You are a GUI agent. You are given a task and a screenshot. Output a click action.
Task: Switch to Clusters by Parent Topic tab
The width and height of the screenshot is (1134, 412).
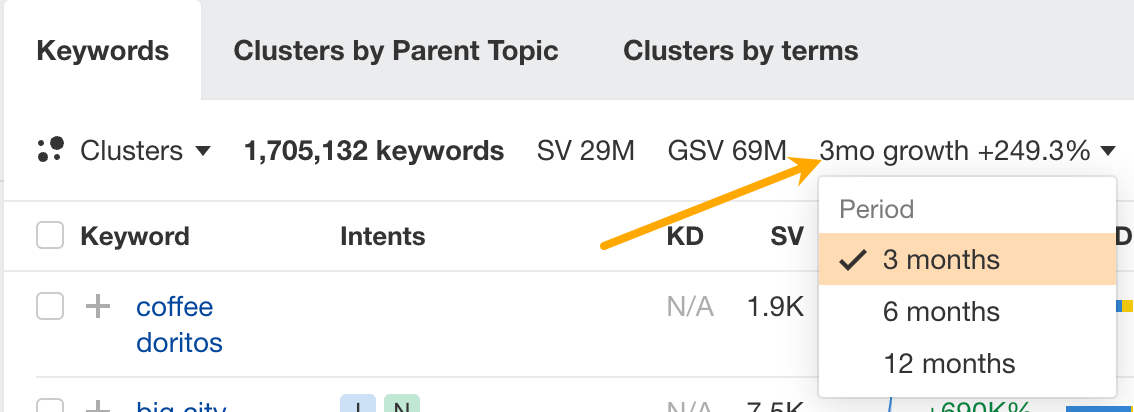(396, 50)
